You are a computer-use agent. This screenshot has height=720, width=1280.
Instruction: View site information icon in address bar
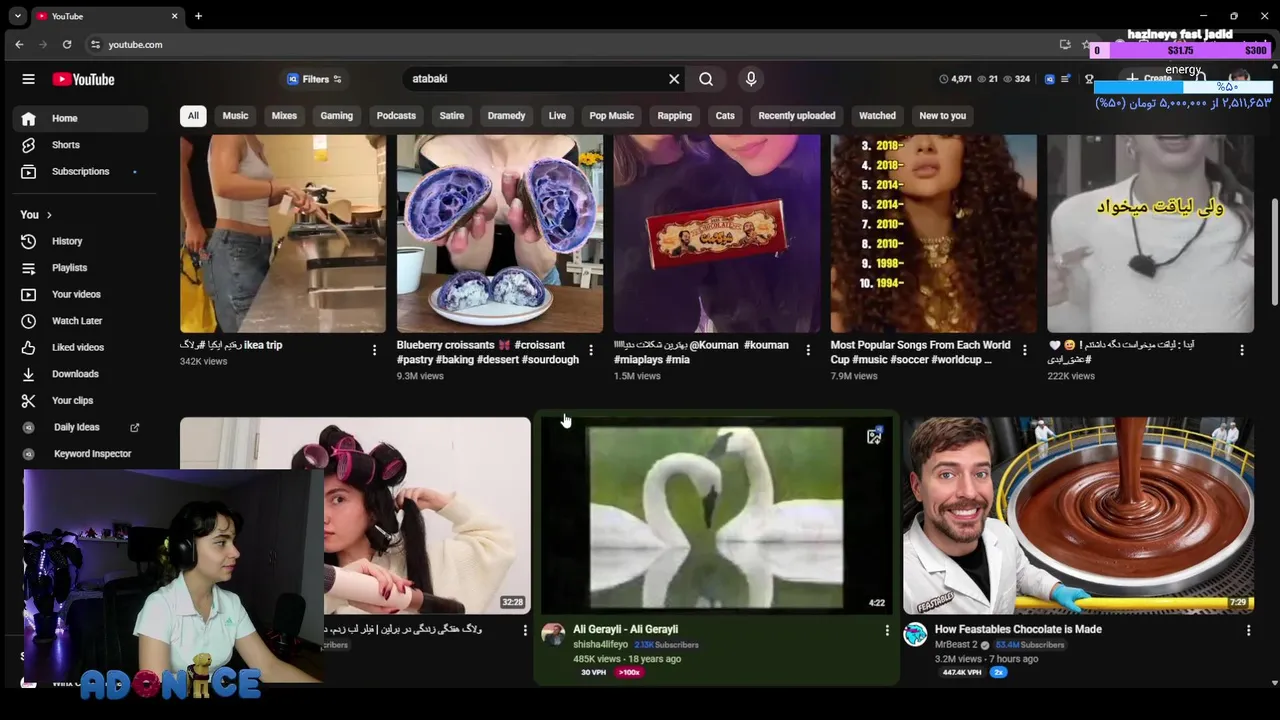95,44
